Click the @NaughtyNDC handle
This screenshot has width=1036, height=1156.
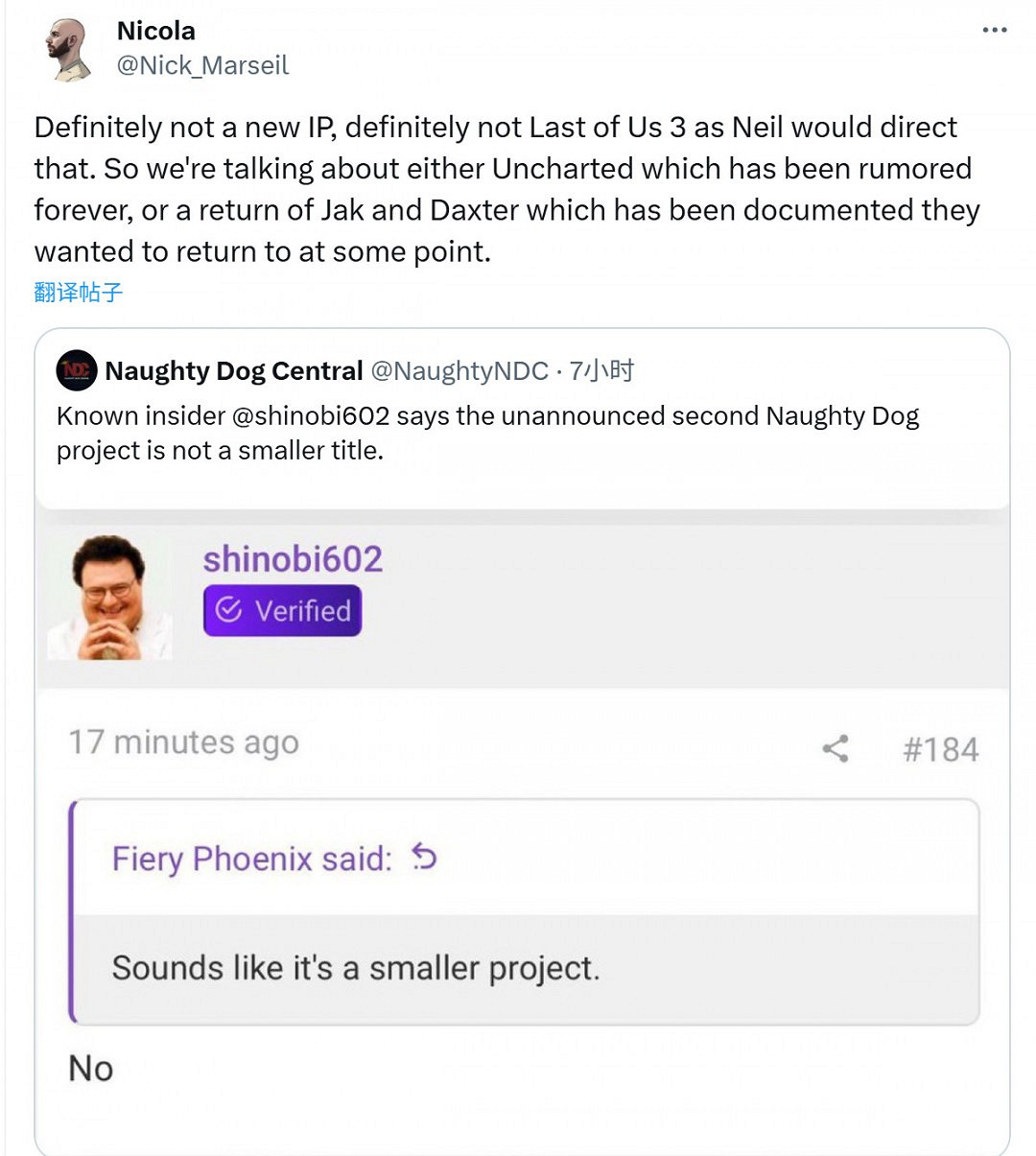(x=459, y=371)
